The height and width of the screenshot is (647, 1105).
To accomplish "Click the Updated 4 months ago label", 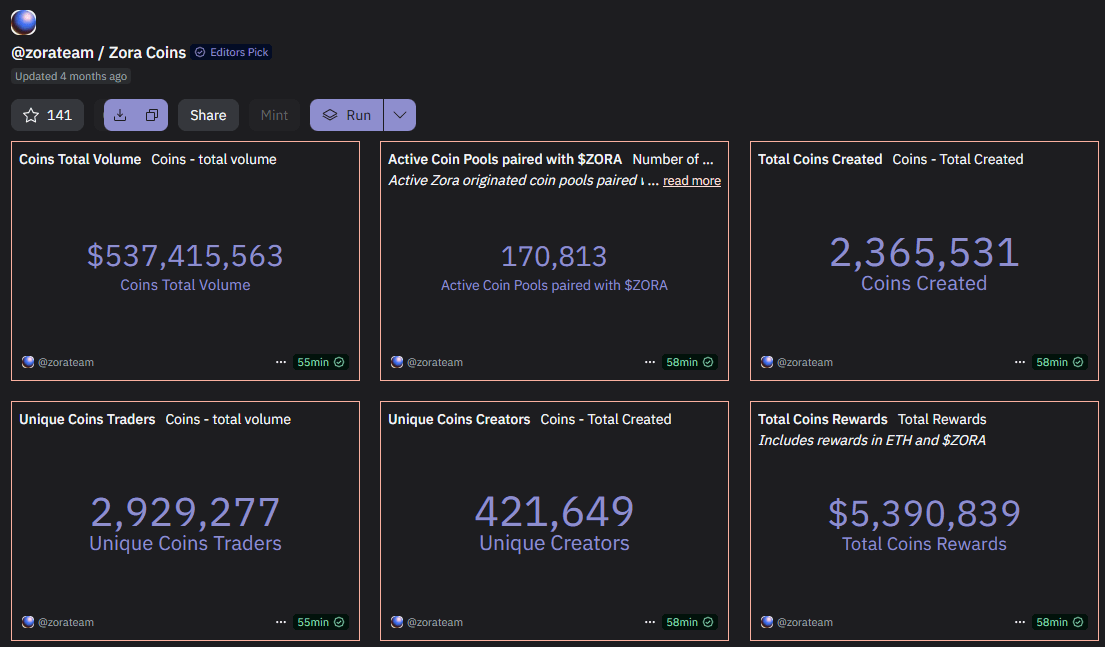I will [70, 76].
